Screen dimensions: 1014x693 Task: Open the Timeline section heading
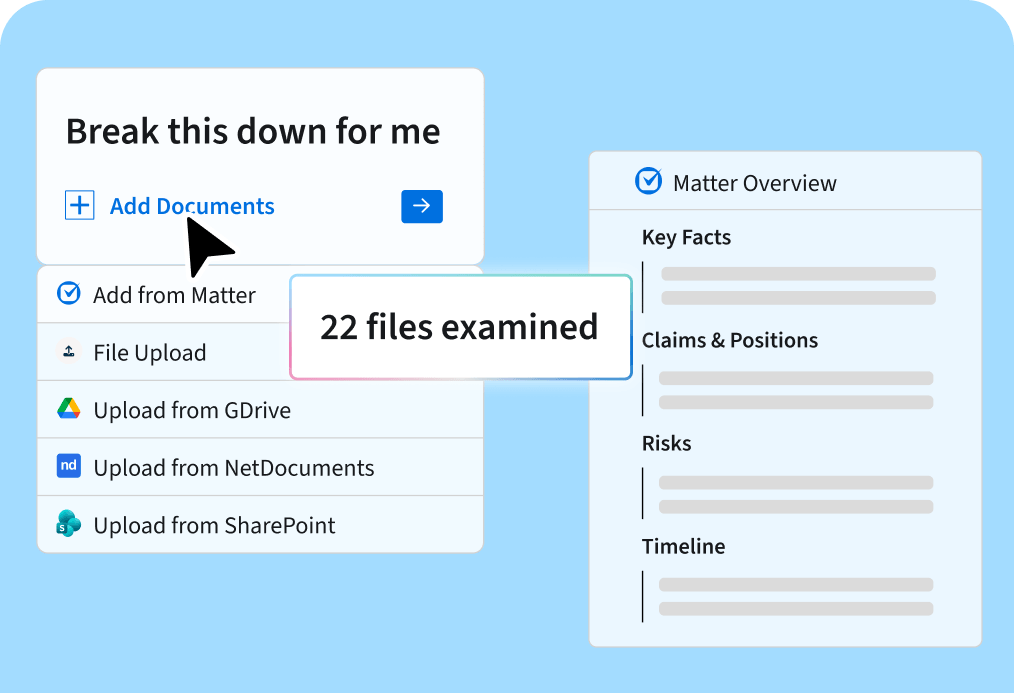coord(683,546)
